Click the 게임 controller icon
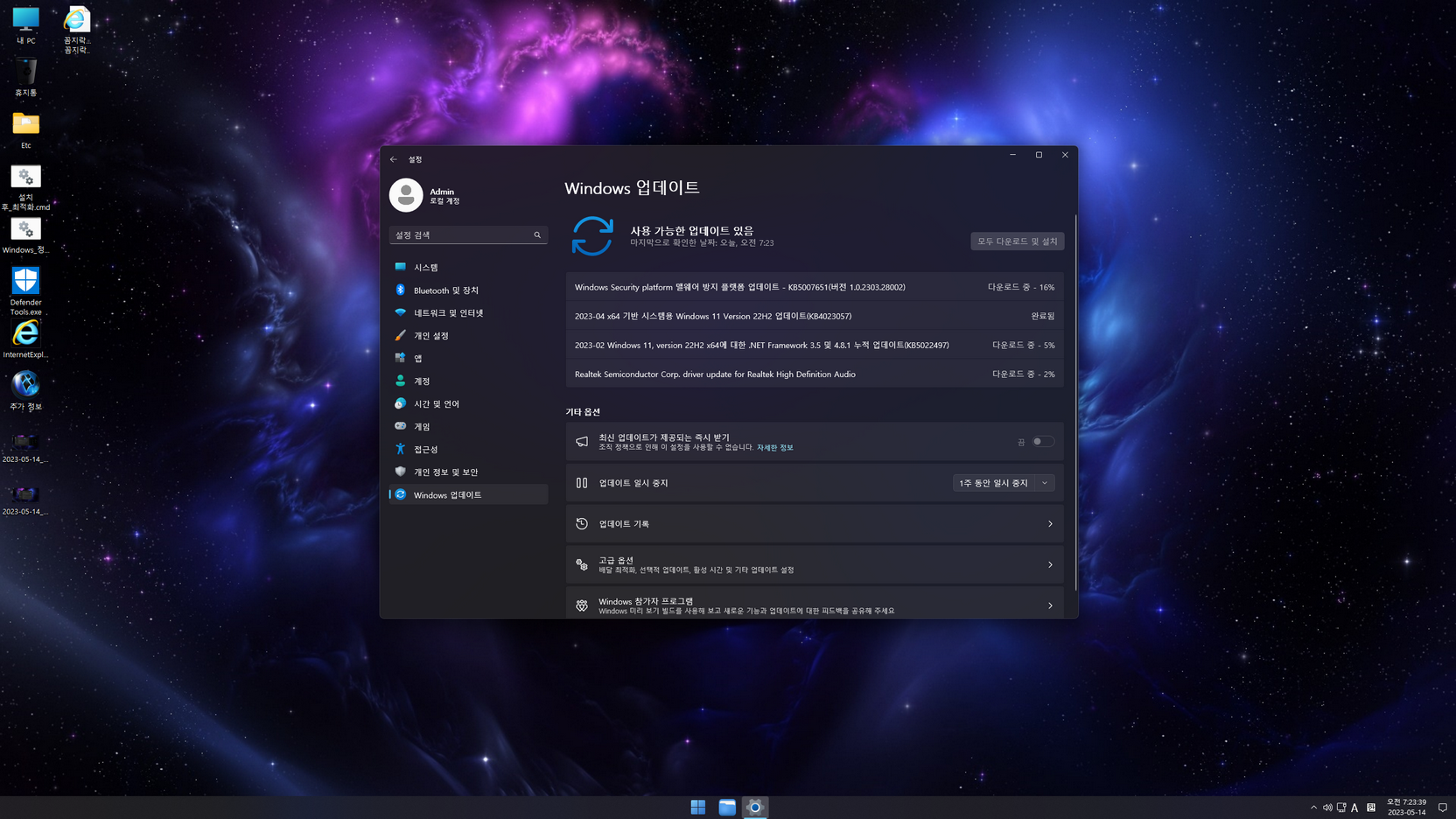This screenshot has width=1456, height=819. coord(400,426)
